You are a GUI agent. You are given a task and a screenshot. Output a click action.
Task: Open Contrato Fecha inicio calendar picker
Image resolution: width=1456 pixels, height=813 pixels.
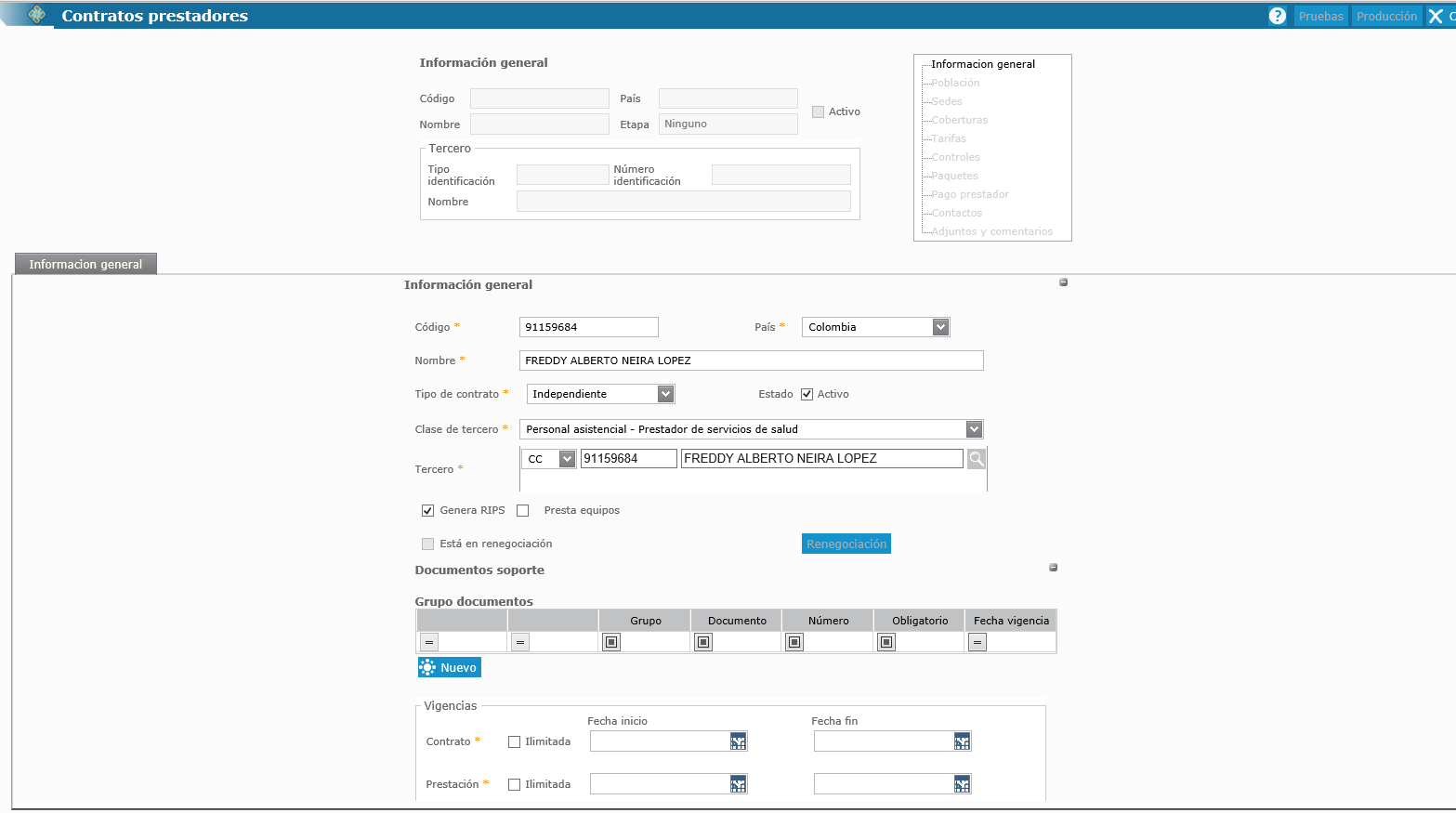(x=738, y=741)
